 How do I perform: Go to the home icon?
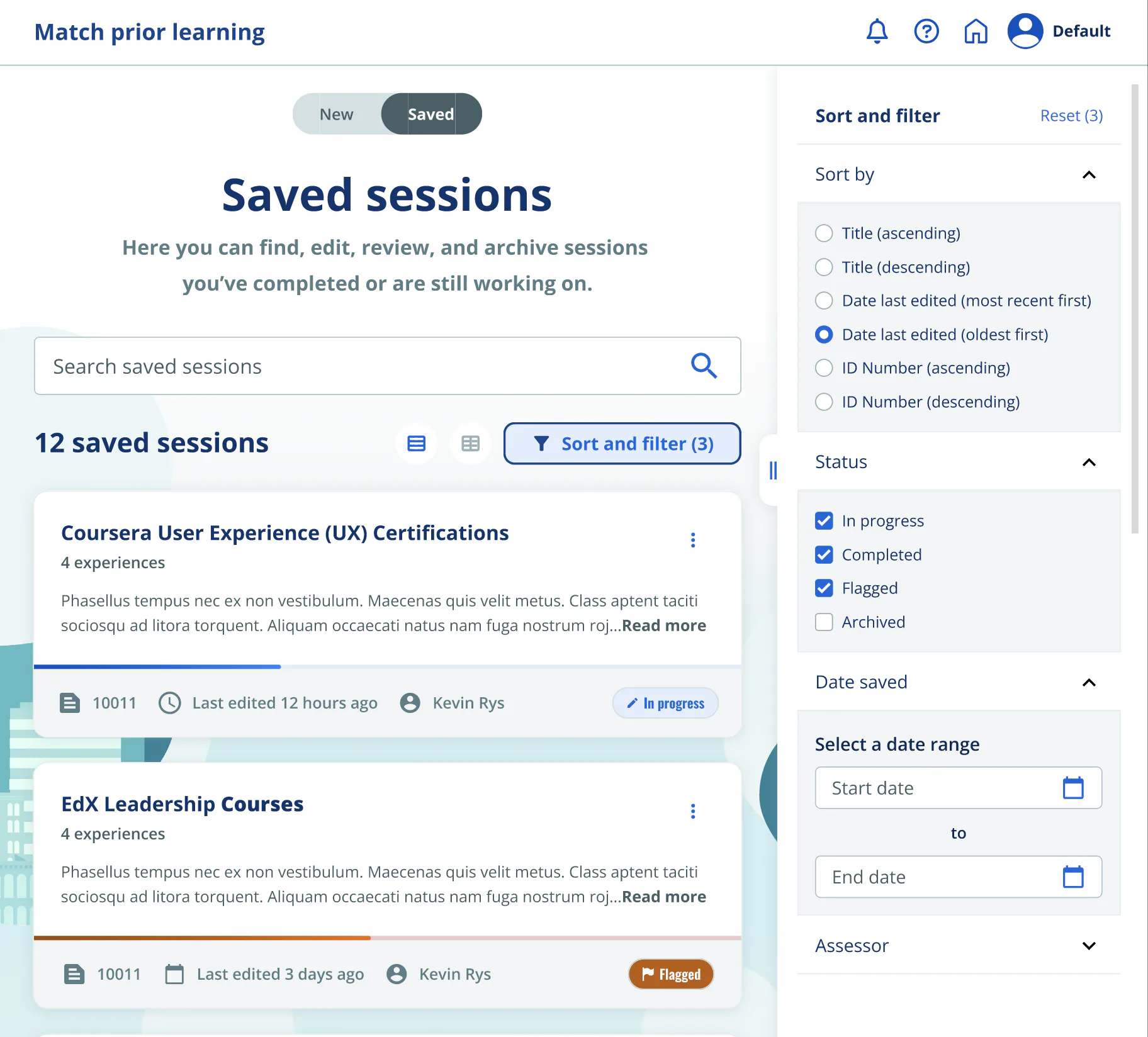[x=976, y=31]
